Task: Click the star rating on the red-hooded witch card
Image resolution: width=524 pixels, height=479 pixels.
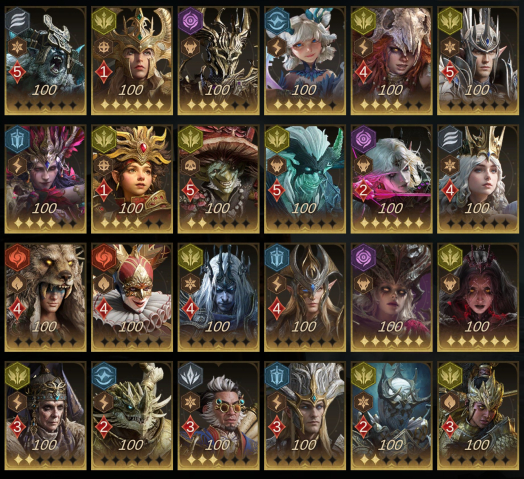Action: tap(478, 341)
